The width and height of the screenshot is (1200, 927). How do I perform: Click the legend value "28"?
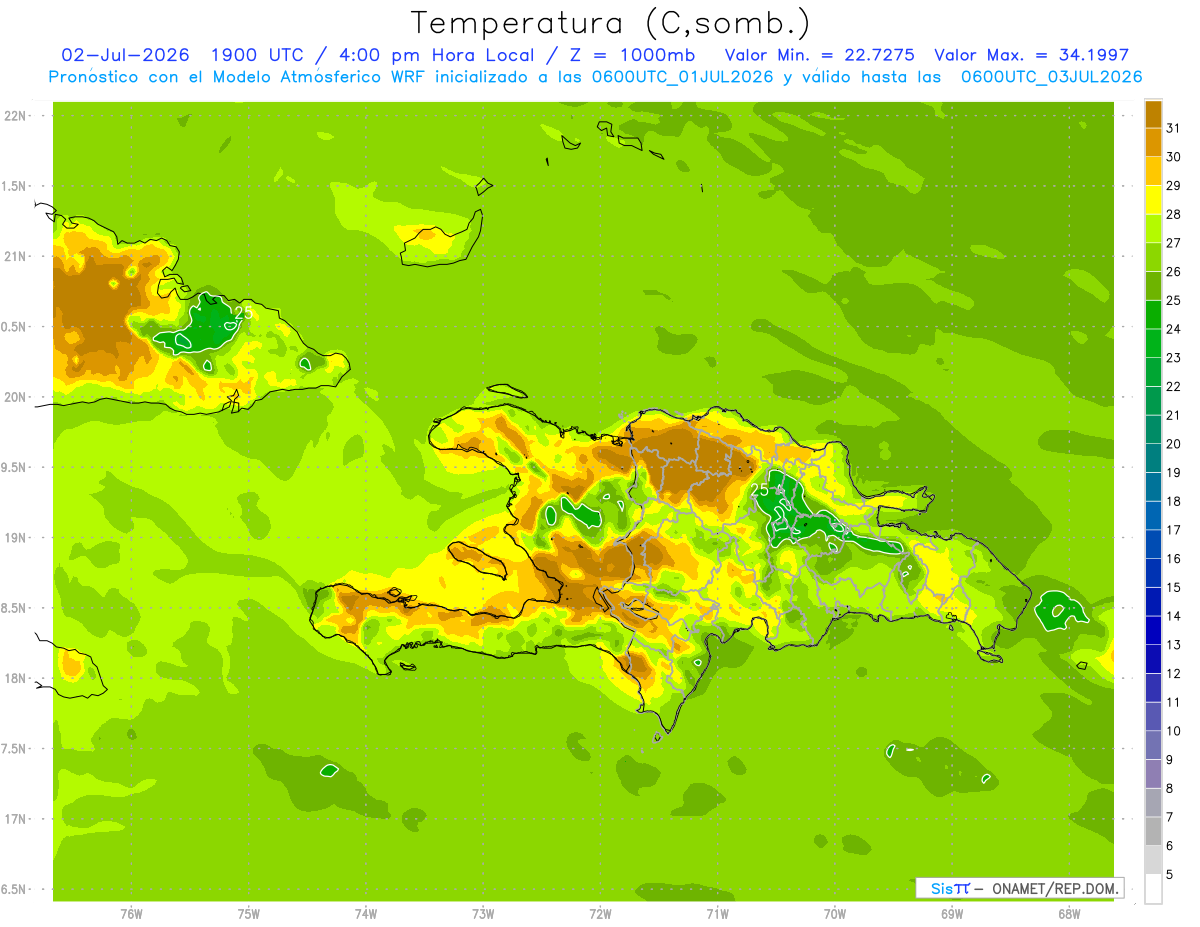coord(1174,215)
